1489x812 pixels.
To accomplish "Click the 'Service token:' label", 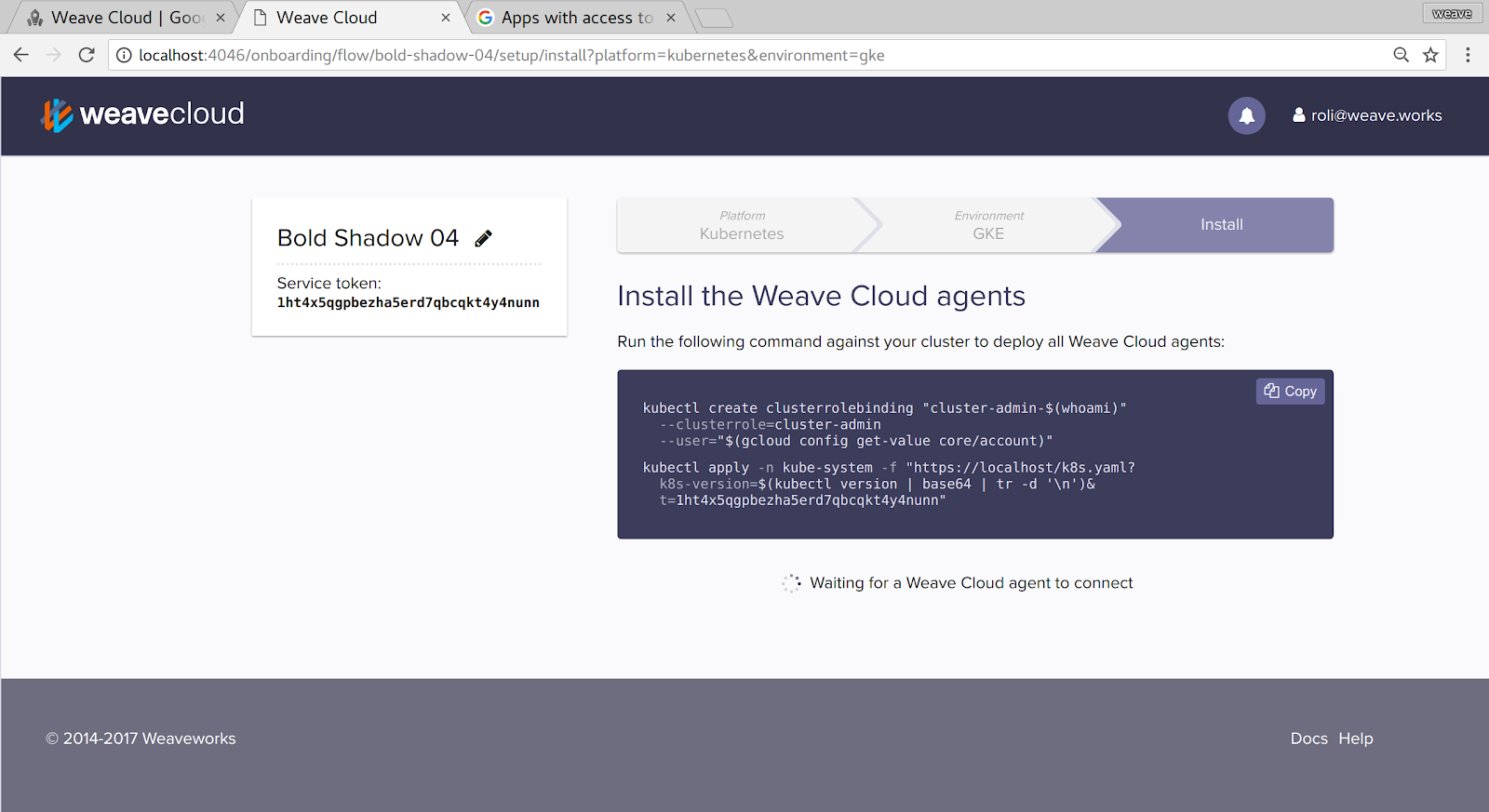I will click(x=329, y=283).
